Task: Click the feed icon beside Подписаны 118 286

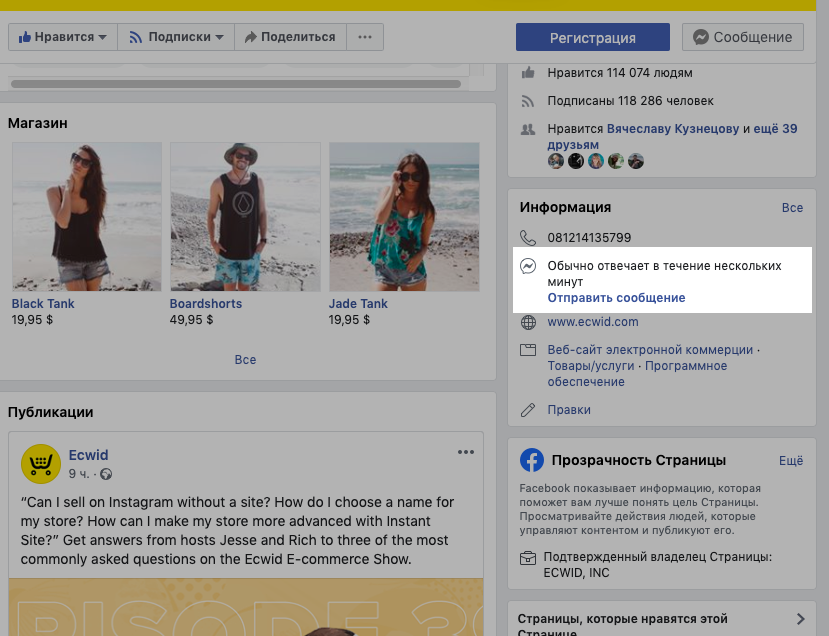Action: (x=528, y=101)
